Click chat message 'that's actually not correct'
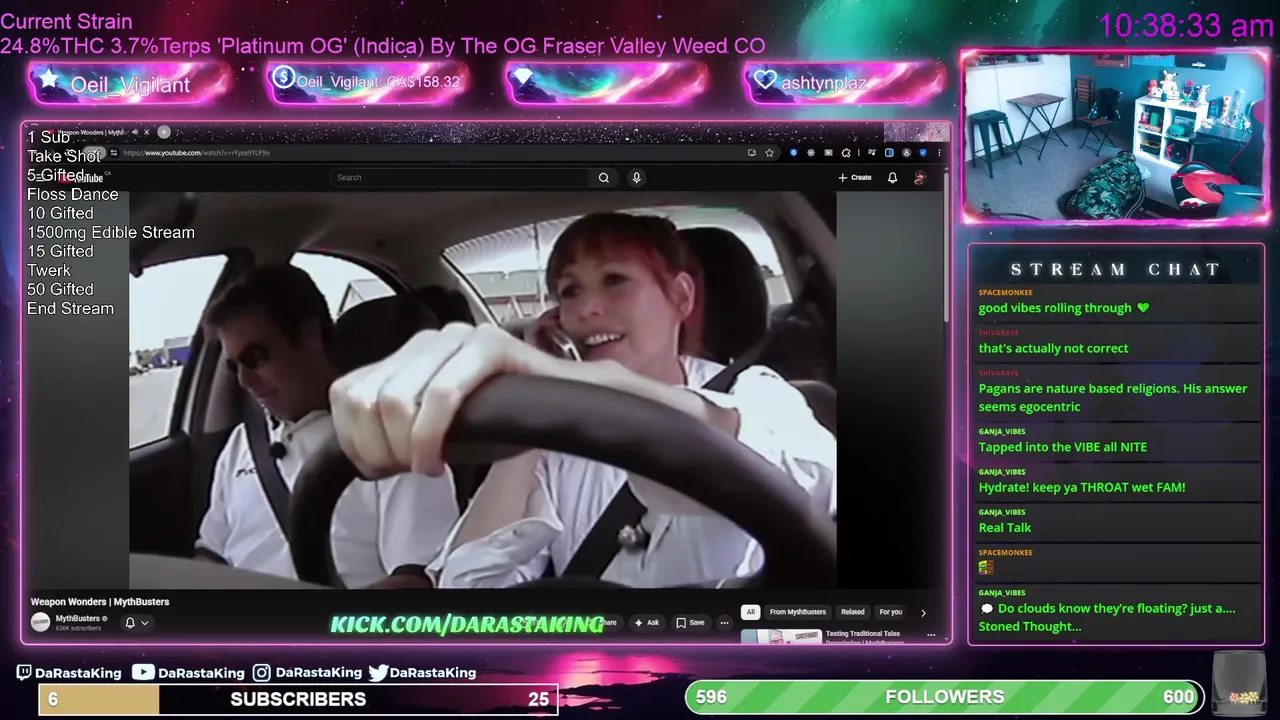The image size is (1280, 720). [1053, 348]
